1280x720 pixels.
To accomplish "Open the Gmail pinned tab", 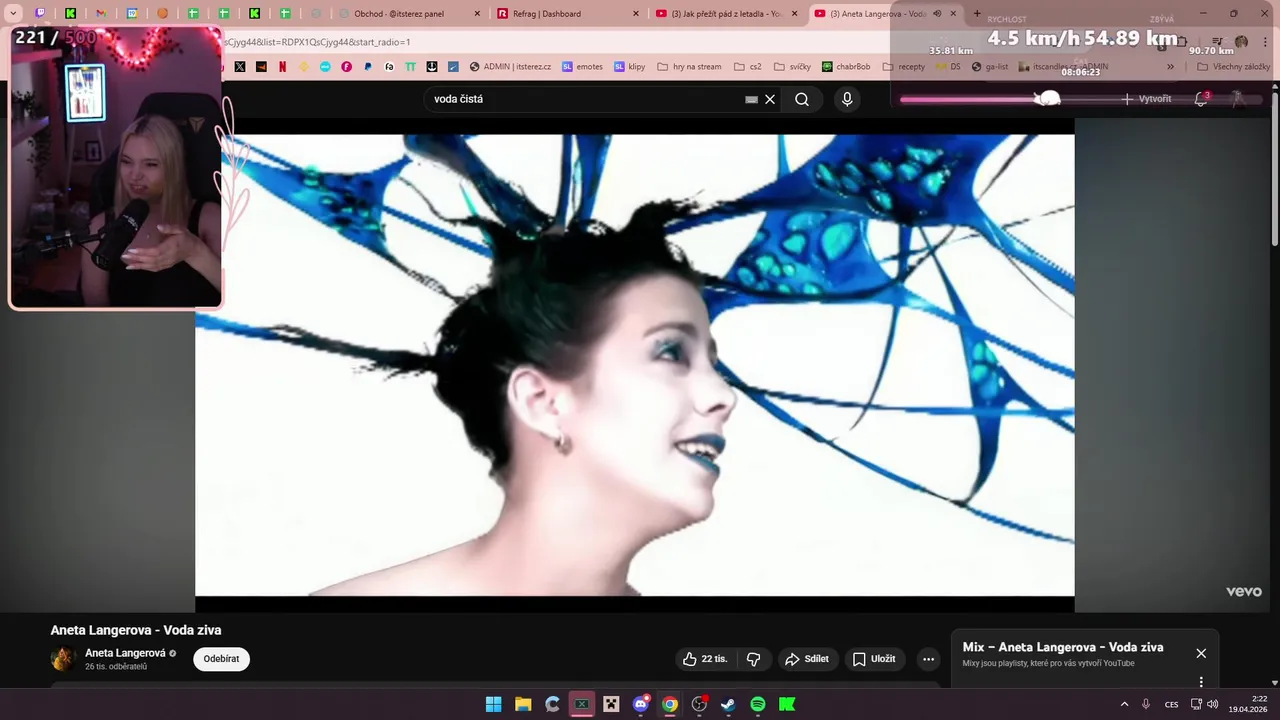I will click(x=101, y=14).
